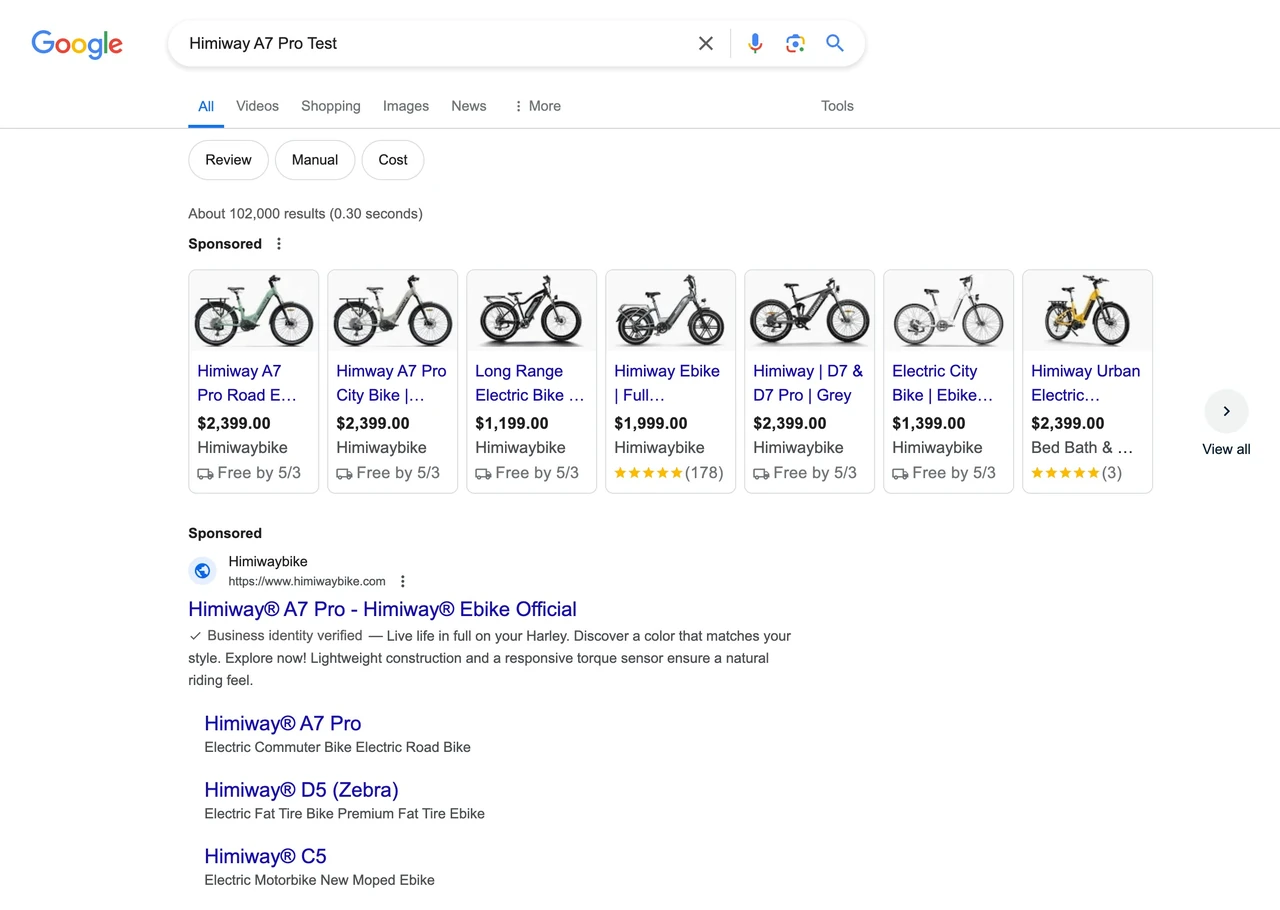Switch to the Videos tab

click(x=257, y=106)
